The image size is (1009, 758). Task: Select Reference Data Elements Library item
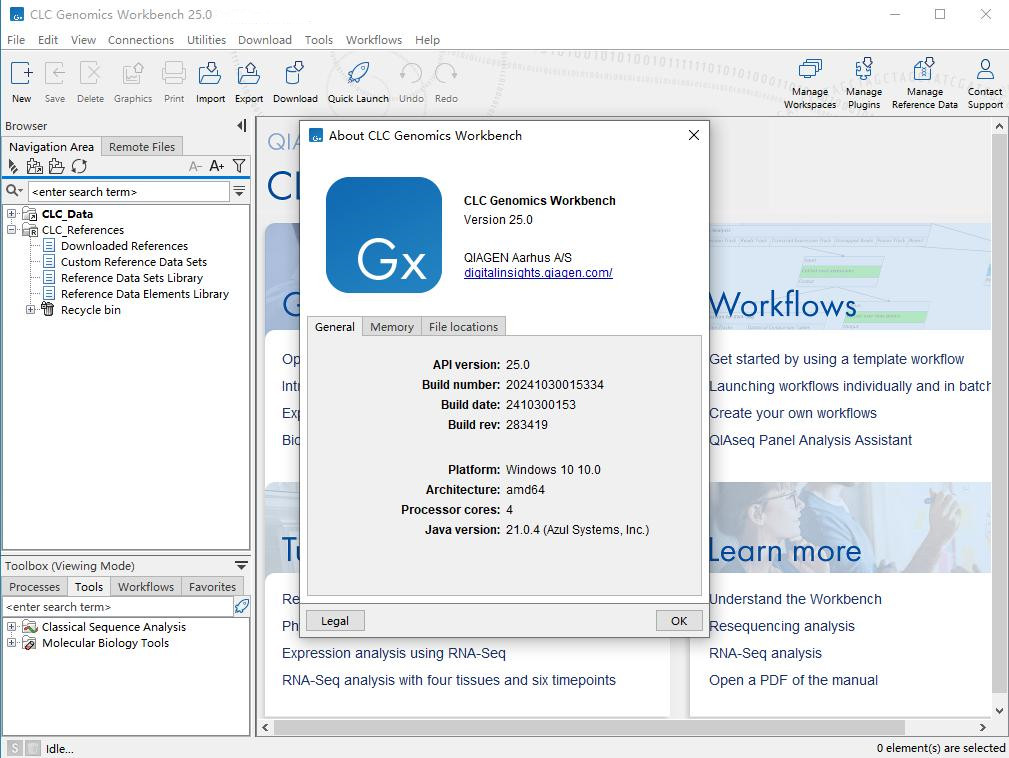coord(145,294)
